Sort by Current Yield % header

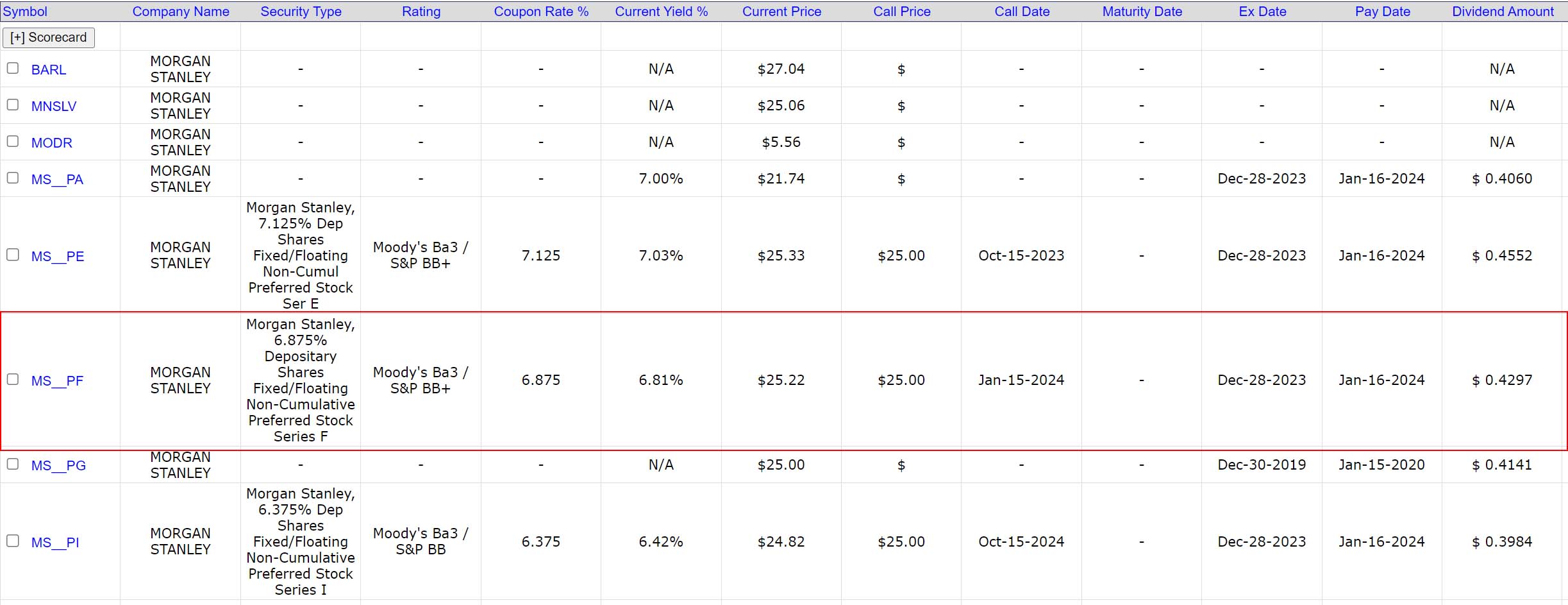point(662,12)
